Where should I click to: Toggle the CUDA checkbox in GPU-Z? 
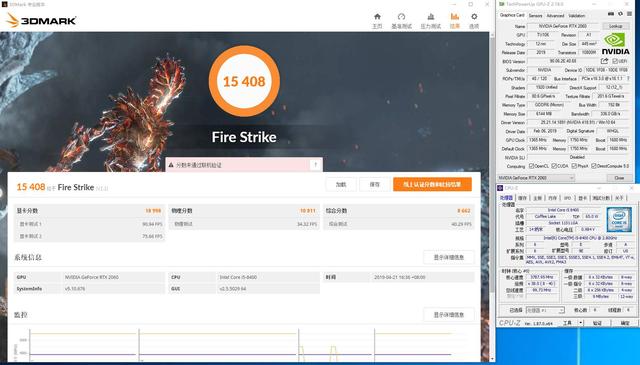click(554, 166)
